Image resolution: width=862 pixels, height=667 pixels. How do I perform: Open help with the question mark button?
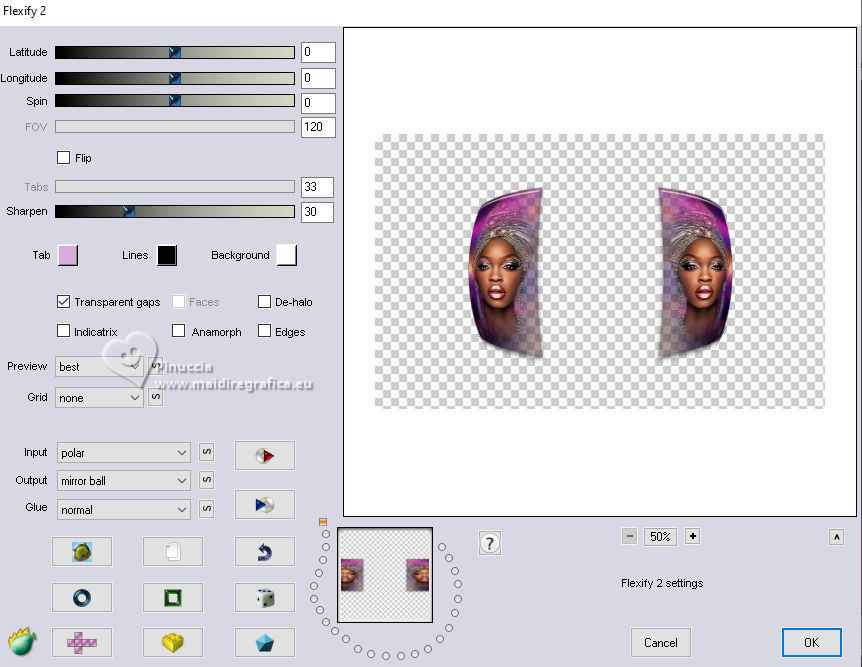489,543
